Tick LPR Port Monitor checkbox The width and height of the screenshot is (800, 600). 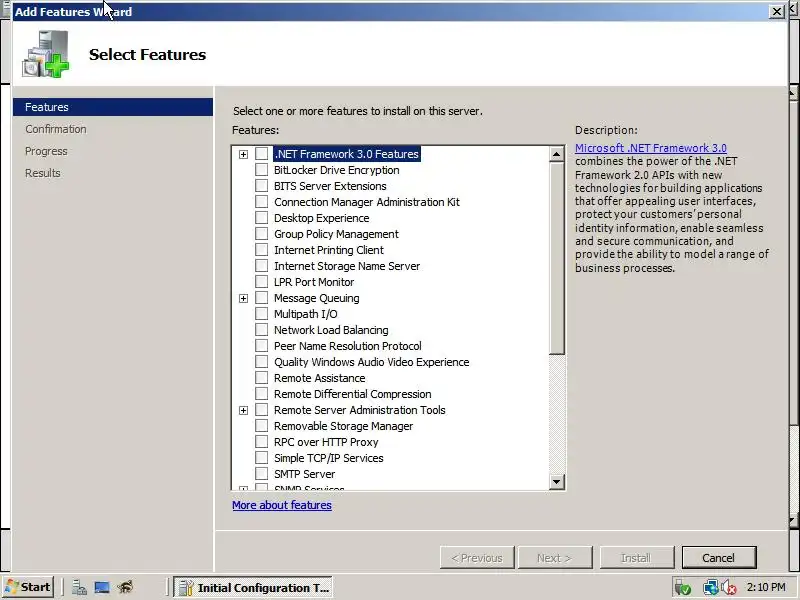click(261, 282)
